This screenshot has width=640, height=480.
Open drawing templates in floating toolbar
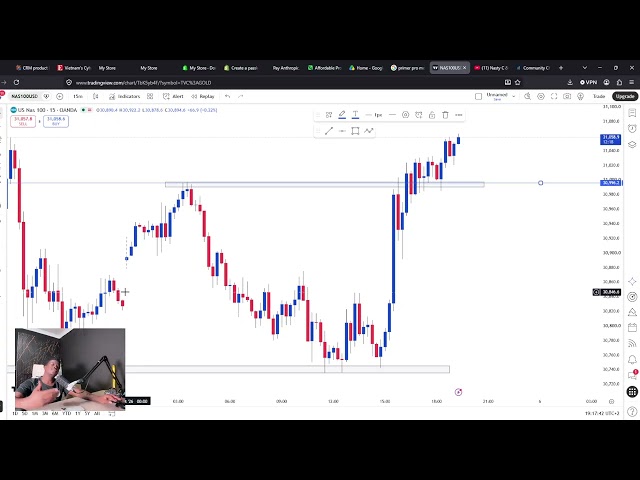329,115
